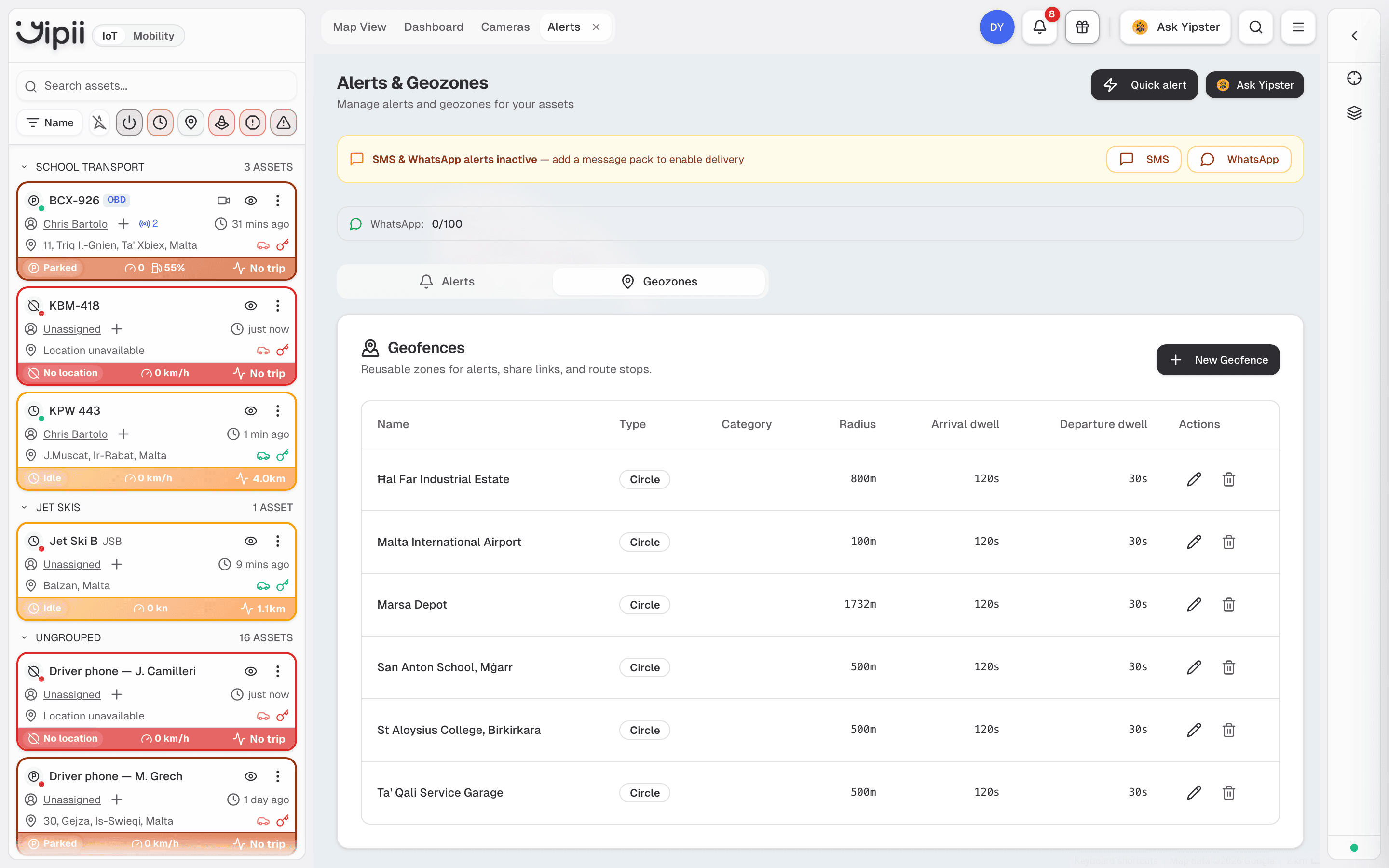Switch the toggle to Mobility mode
1389x868 pixels.
[x=153, y=36]
